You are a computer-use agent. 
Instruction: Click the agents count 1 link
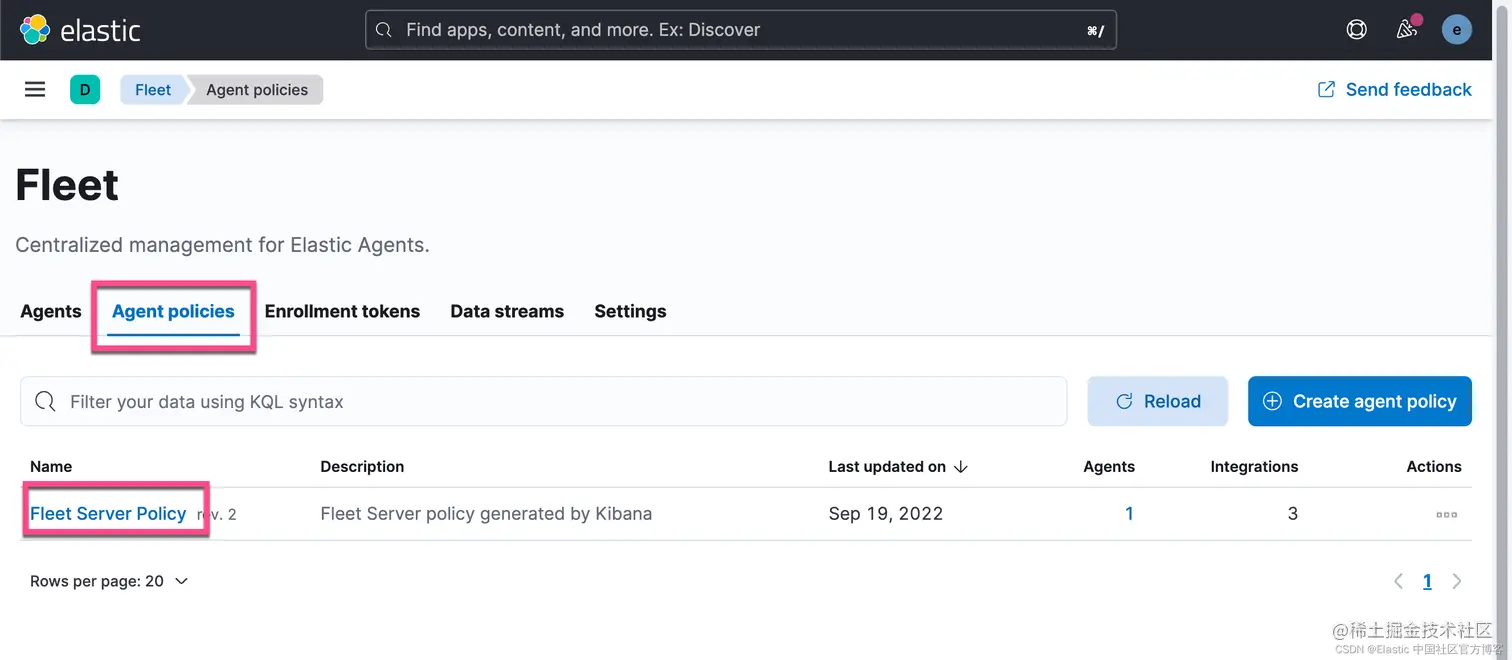pyautogui.click(x=1129, y=514)
